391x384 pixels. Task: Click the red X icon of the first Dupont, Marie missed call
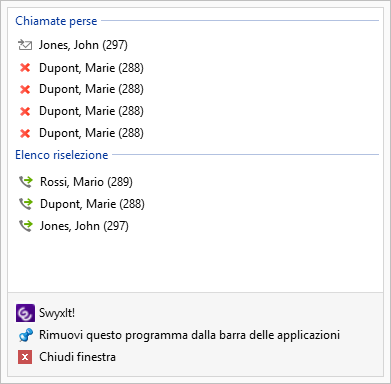25,68
